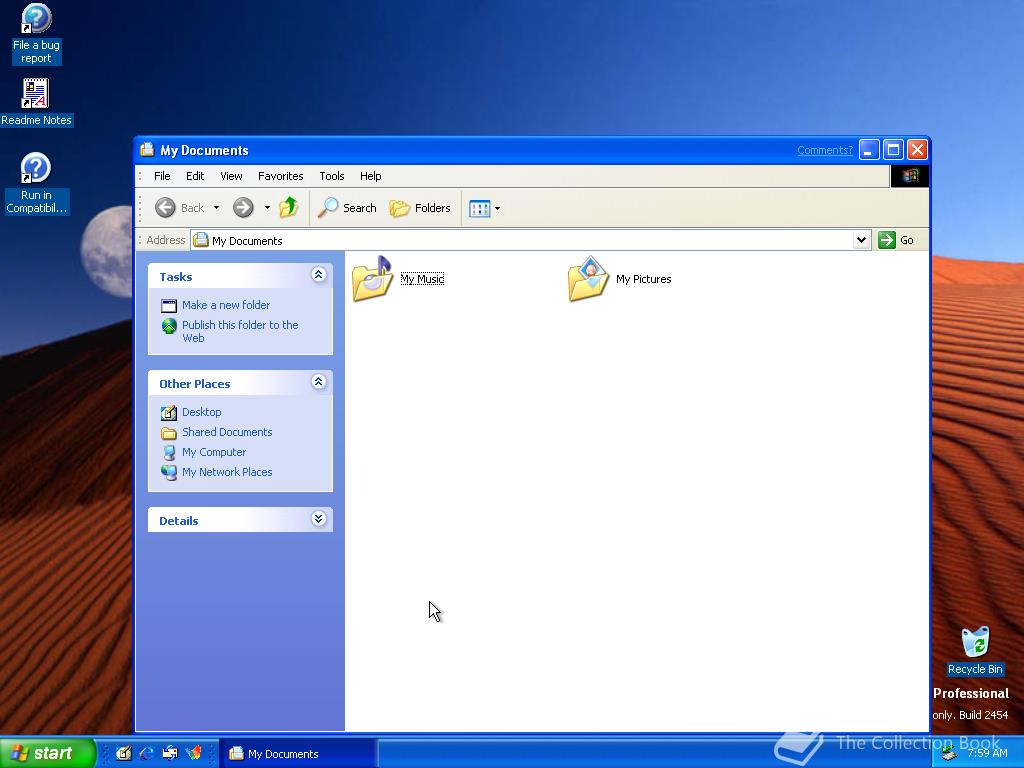
Task: Click the Shared Documents link
Action: click(x=227, y=432)
